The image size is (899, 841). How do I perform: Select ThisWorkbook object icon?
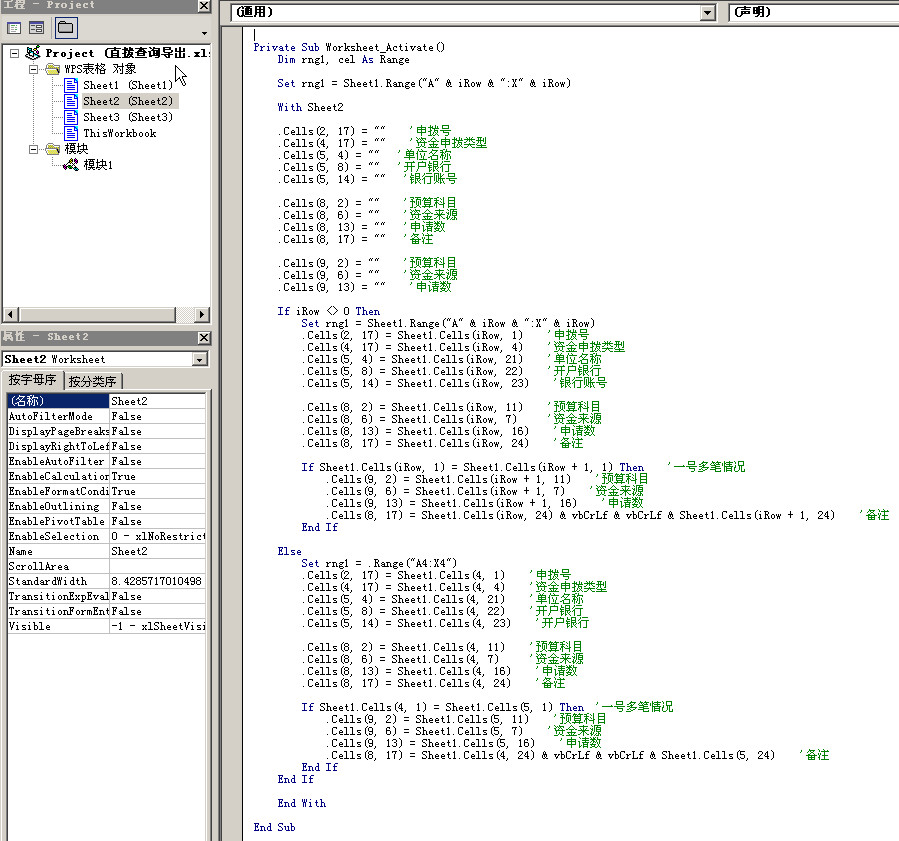point(71,133)
